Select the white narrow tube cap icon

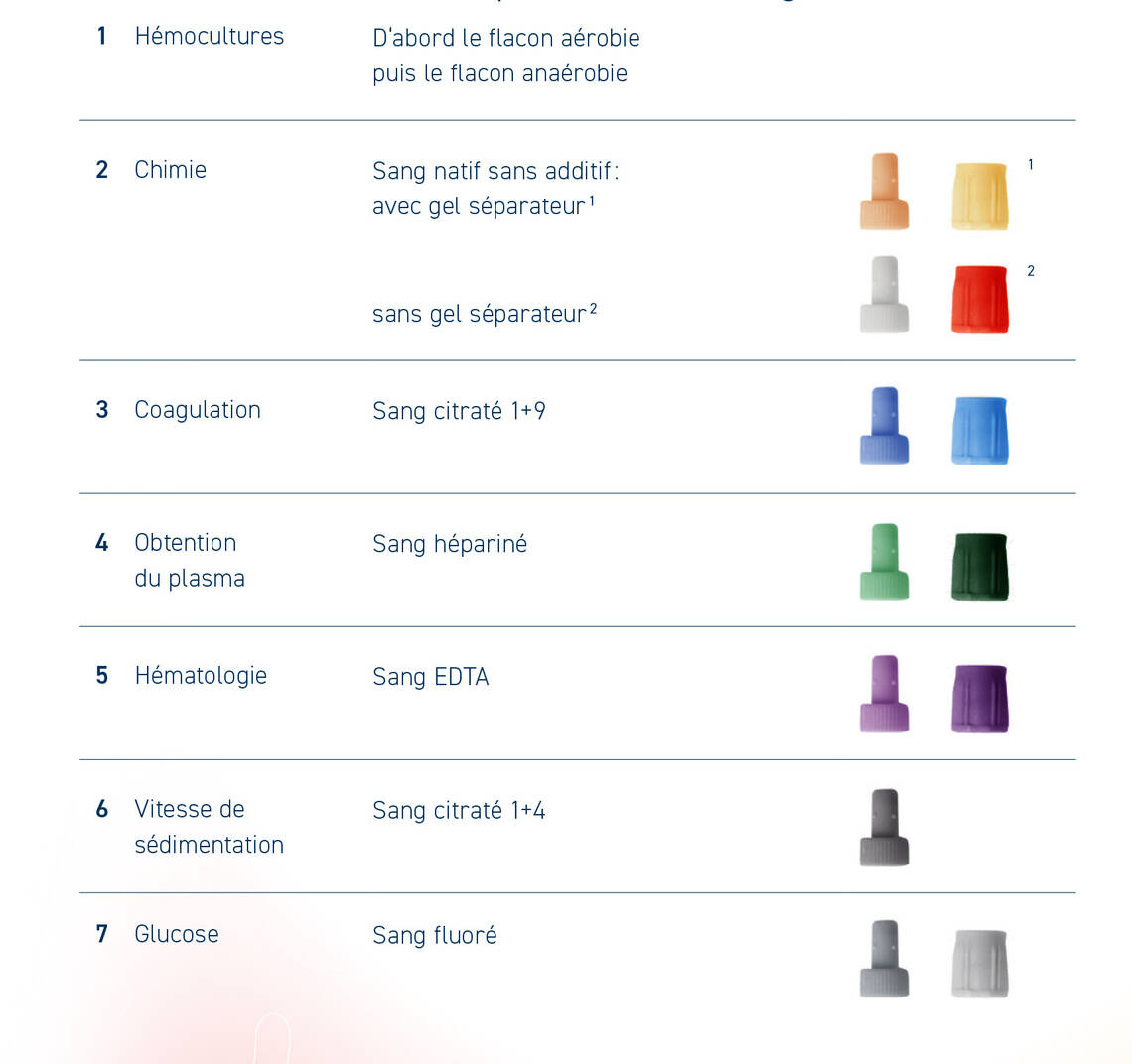point(884,295)
